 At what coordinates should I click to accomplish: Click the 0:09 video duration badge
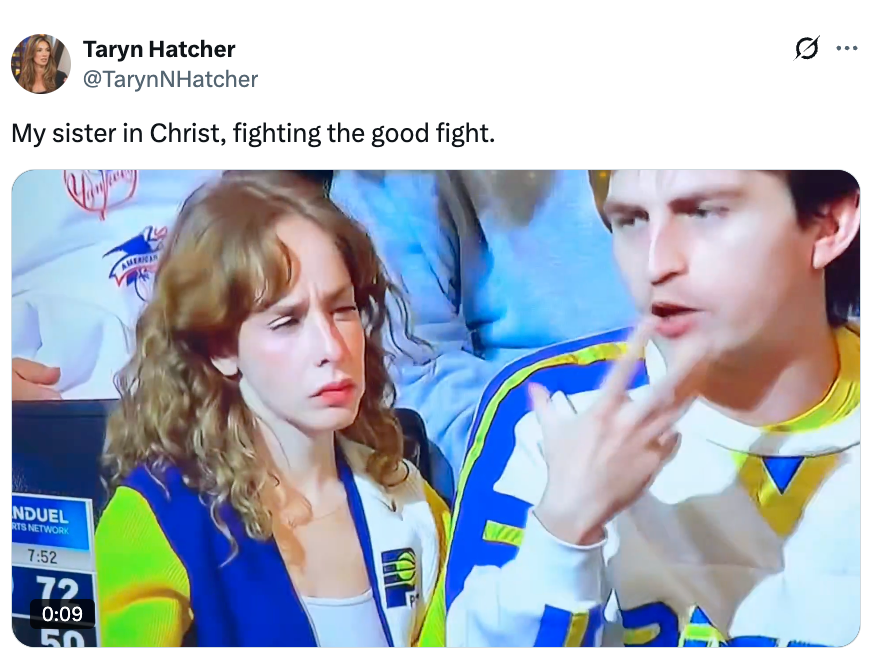point(62,613)
